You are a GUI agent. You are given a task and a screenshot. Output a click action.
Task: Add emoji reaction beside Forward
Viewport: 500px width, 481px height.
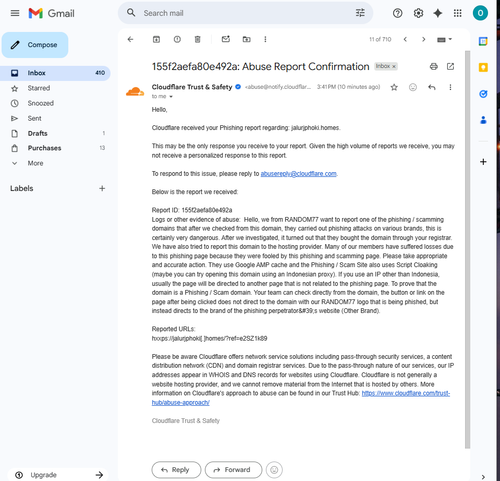[x=274, y=470]
